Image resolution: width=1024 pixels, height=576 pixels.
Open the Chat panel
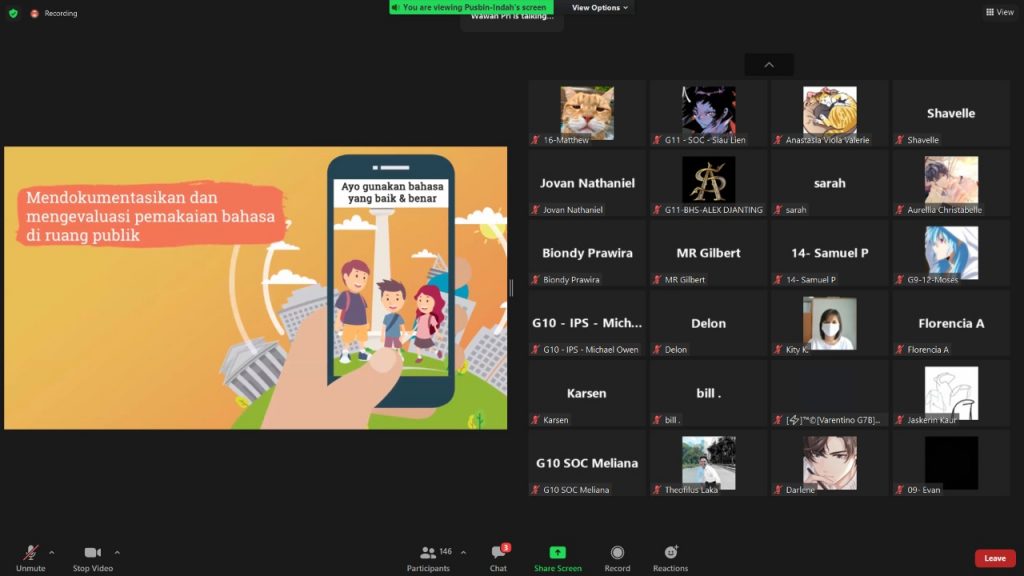click(498, 553)
